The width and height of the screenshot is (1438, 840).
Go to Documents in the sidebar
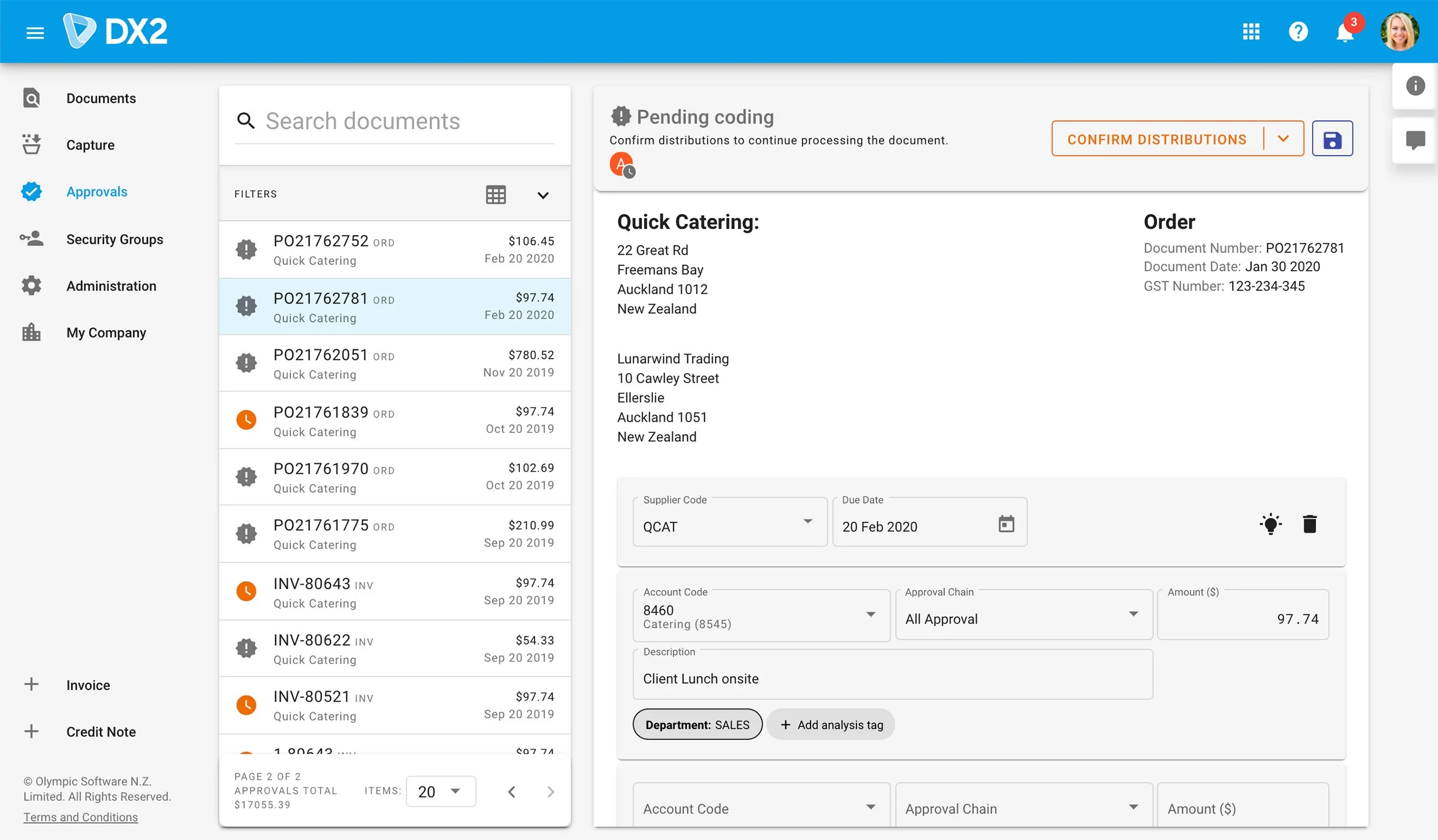pos(101,98)
